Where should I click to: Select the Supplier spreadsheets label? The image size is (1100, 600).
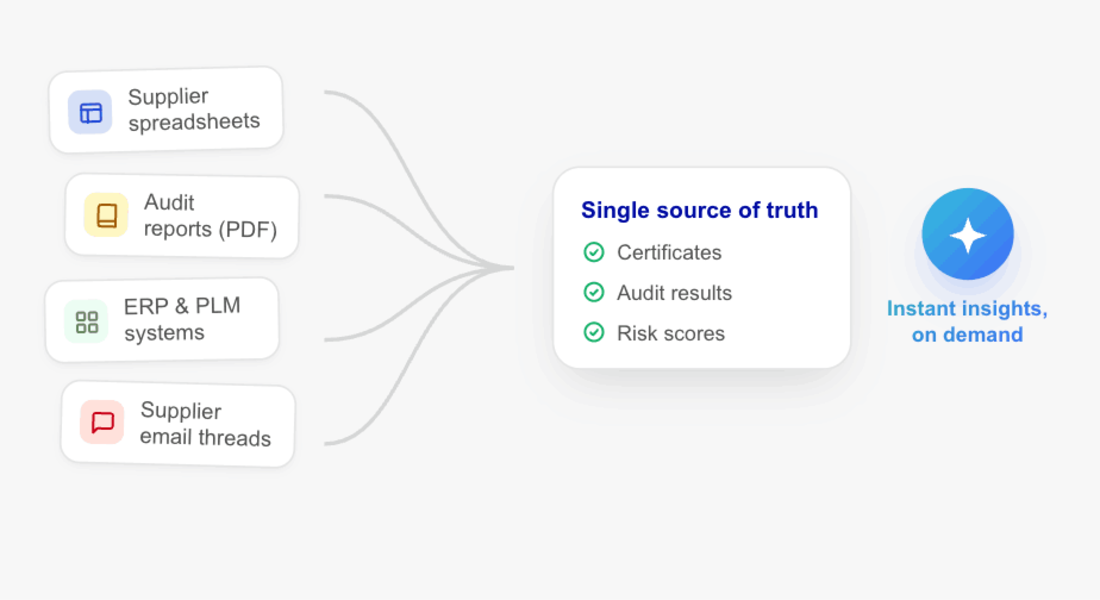tap(194, 109)
